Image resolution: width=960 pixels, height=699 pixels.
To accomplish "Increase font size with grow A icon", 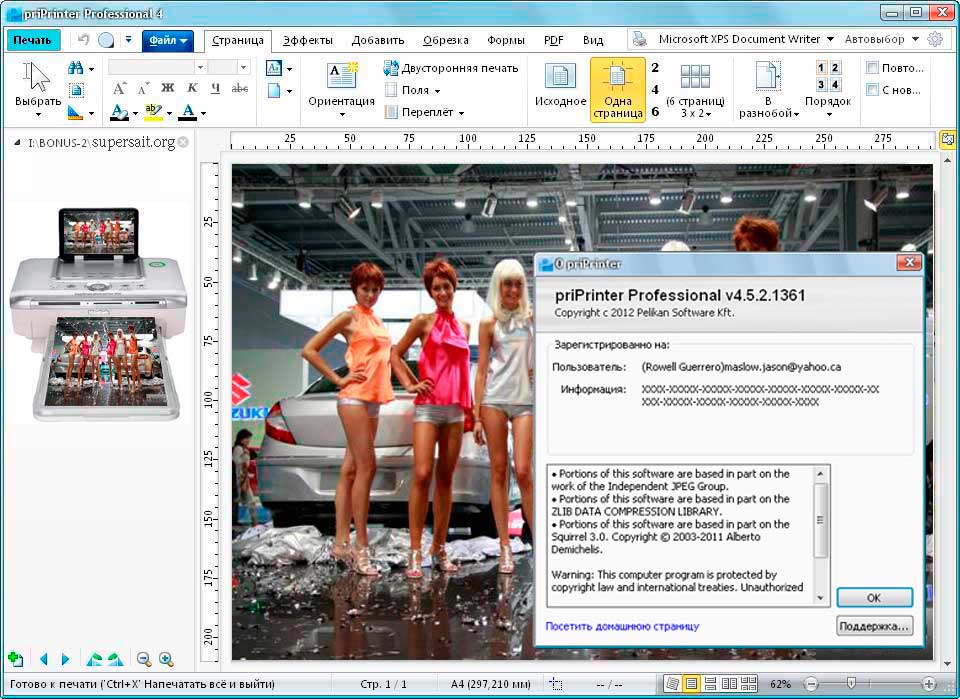I will [x=120, y=89].
